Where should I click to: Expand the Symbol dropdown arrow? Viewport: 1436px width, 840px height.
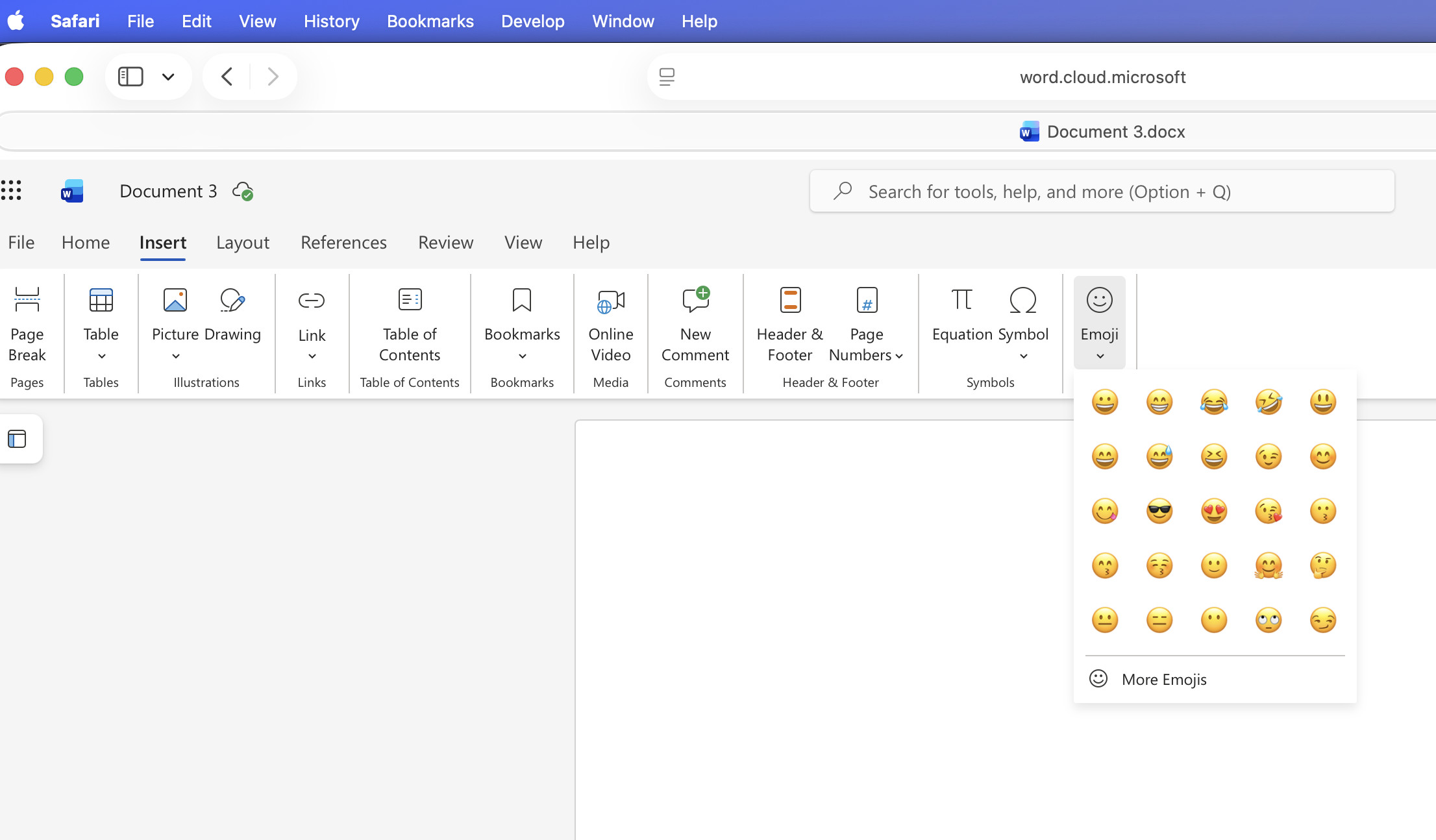[1023, 356]
